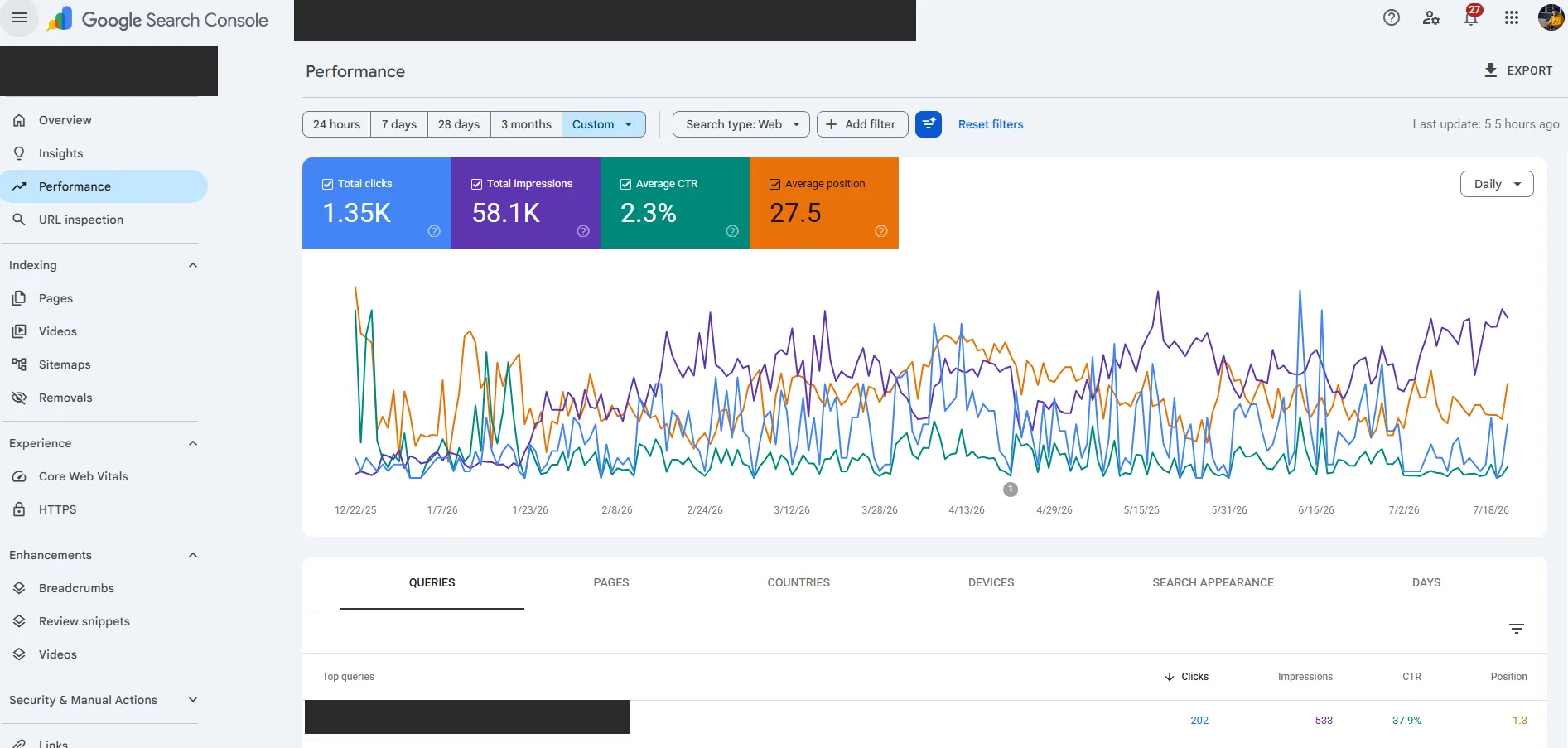Collapse the Indexing sidebar section
Viewport: 1568px width, 748px height.
(x=193, y=265)
